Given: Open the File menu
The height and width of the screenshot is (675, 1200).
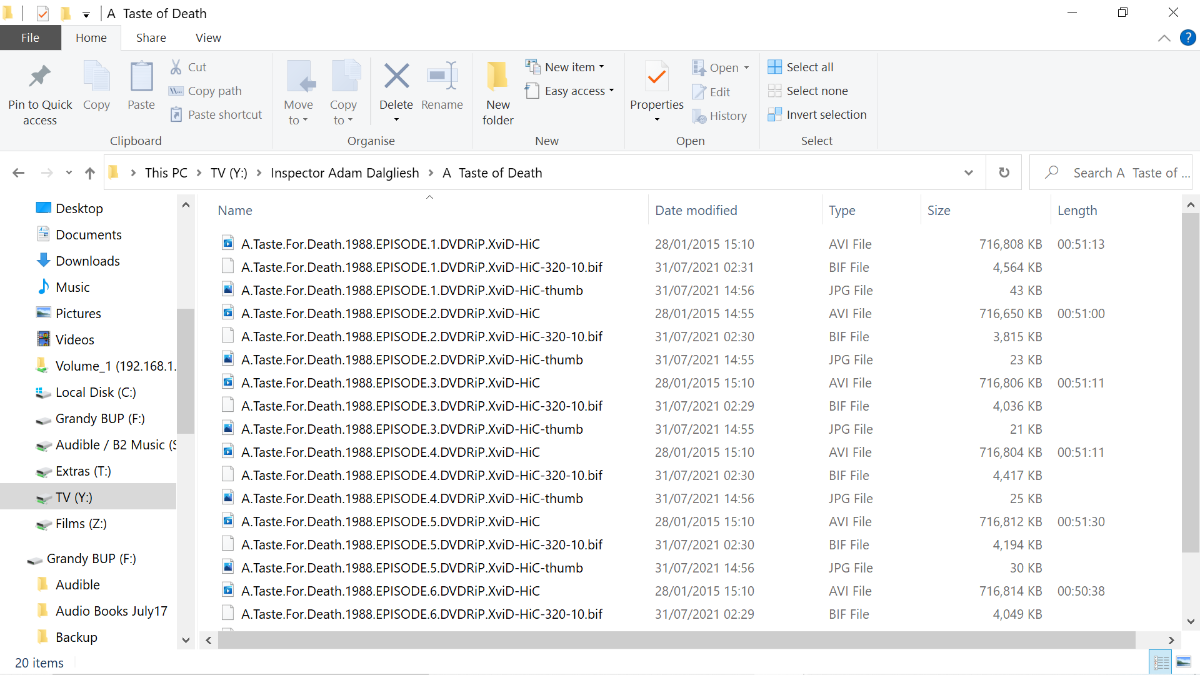Looking at the screenshot, I should point(30,38).
